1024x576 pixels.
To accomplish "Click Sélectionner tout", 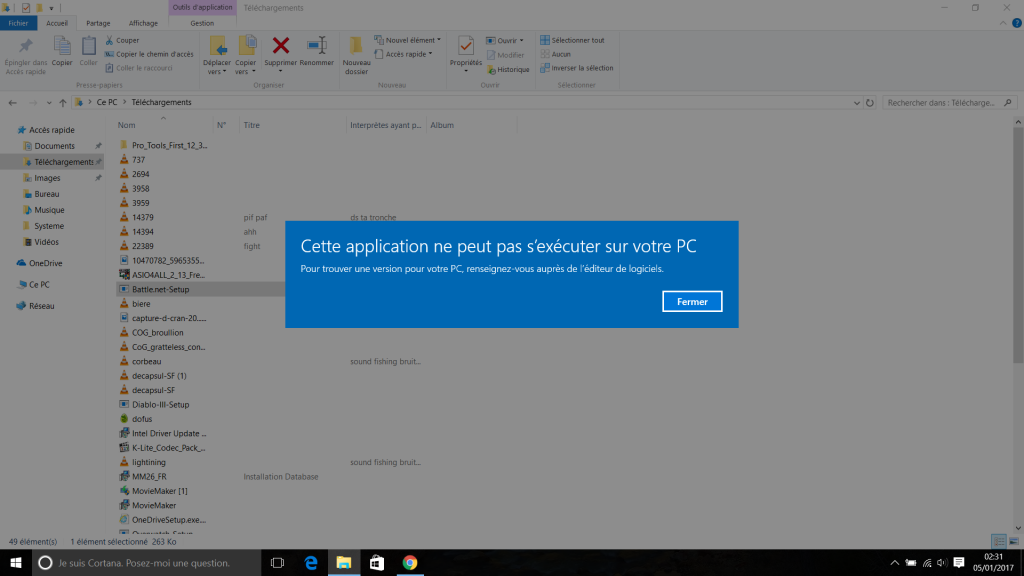I will [572, 40].
